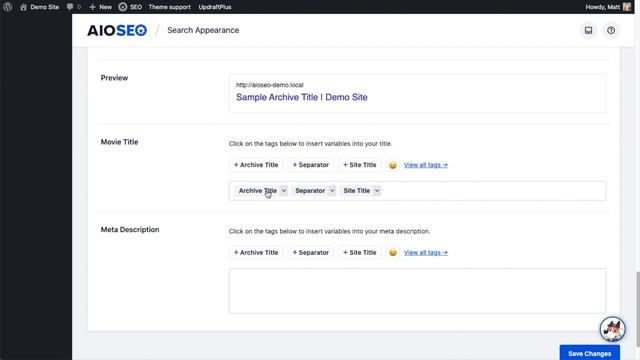
Task: Open emoji picker for Meta Description
Action: click(393, 253)
